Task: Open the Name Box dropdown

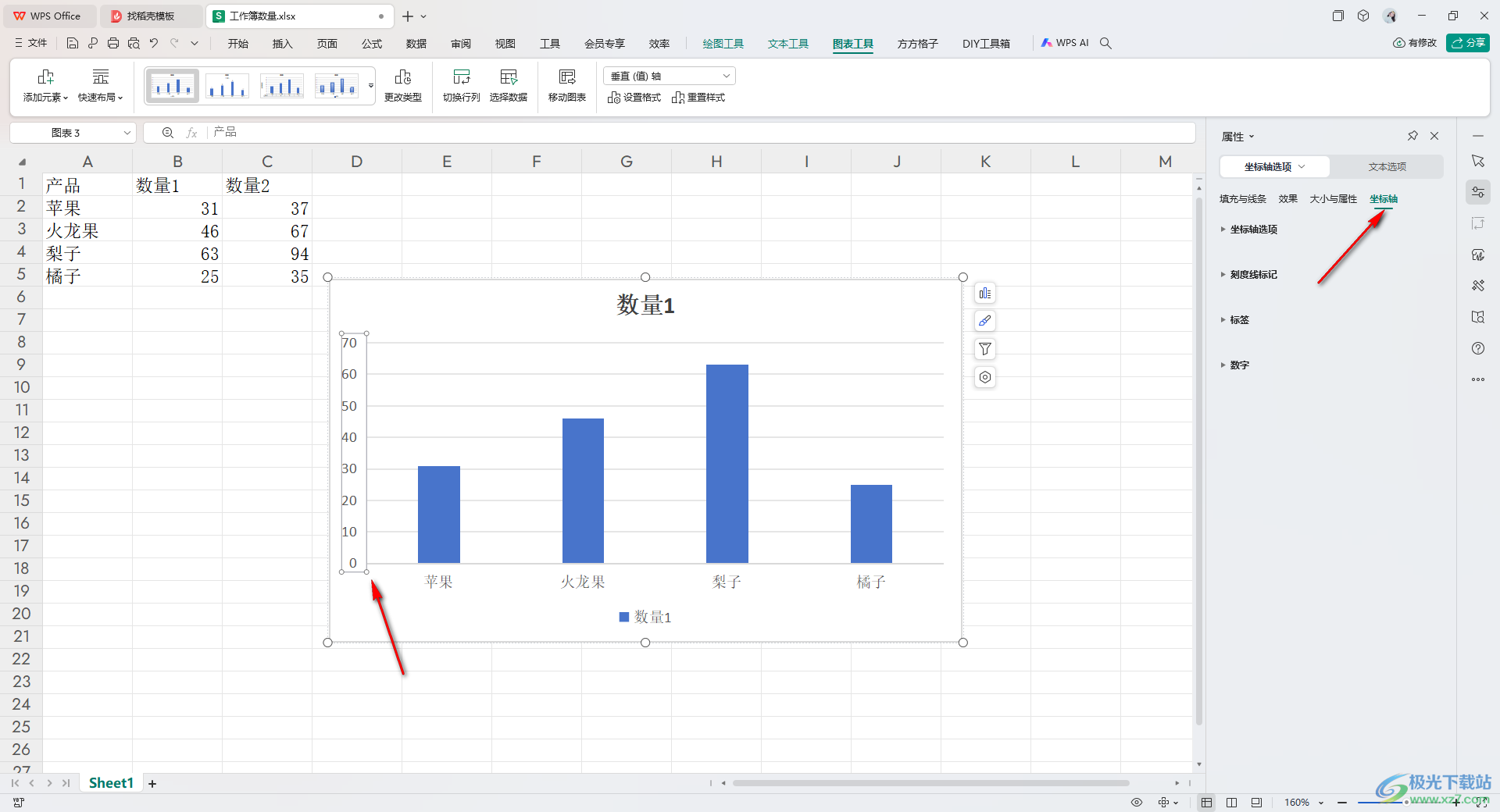Action: coord(127,133)
